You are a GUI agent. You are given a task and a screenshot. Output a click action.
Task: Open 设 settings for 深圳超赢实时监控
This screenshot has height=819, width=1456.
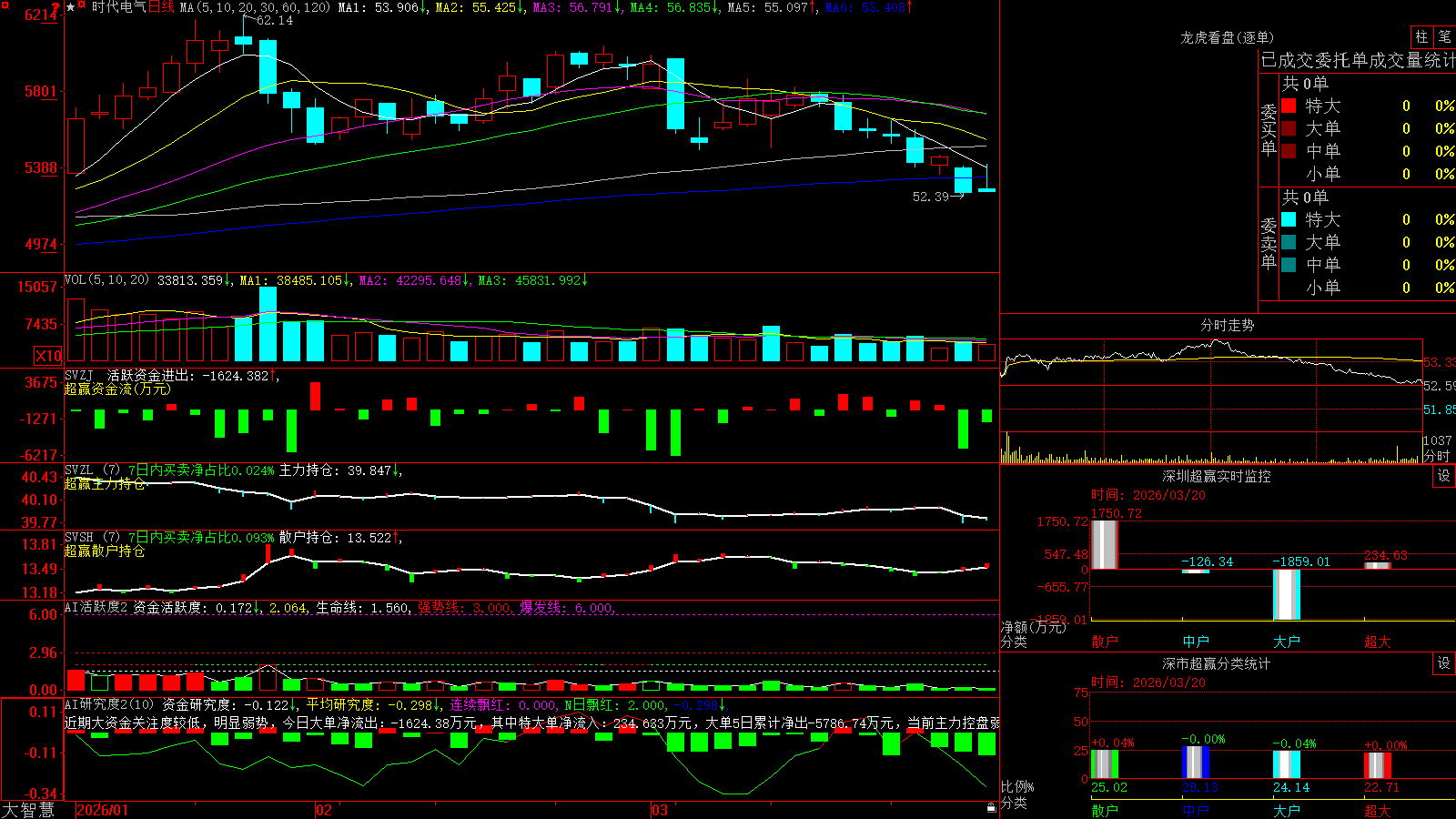(1444, 476)
